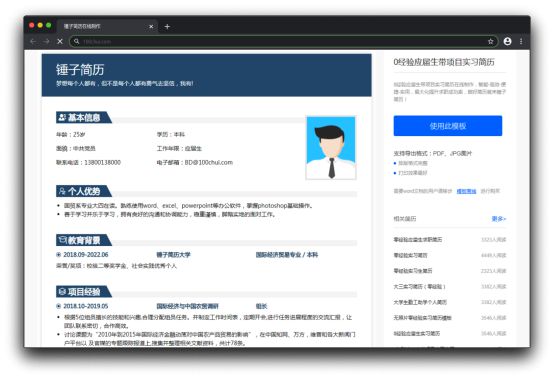
Task: Click the 0经验应届生带项目实习简历 title
Action: (x=444, y=62)
